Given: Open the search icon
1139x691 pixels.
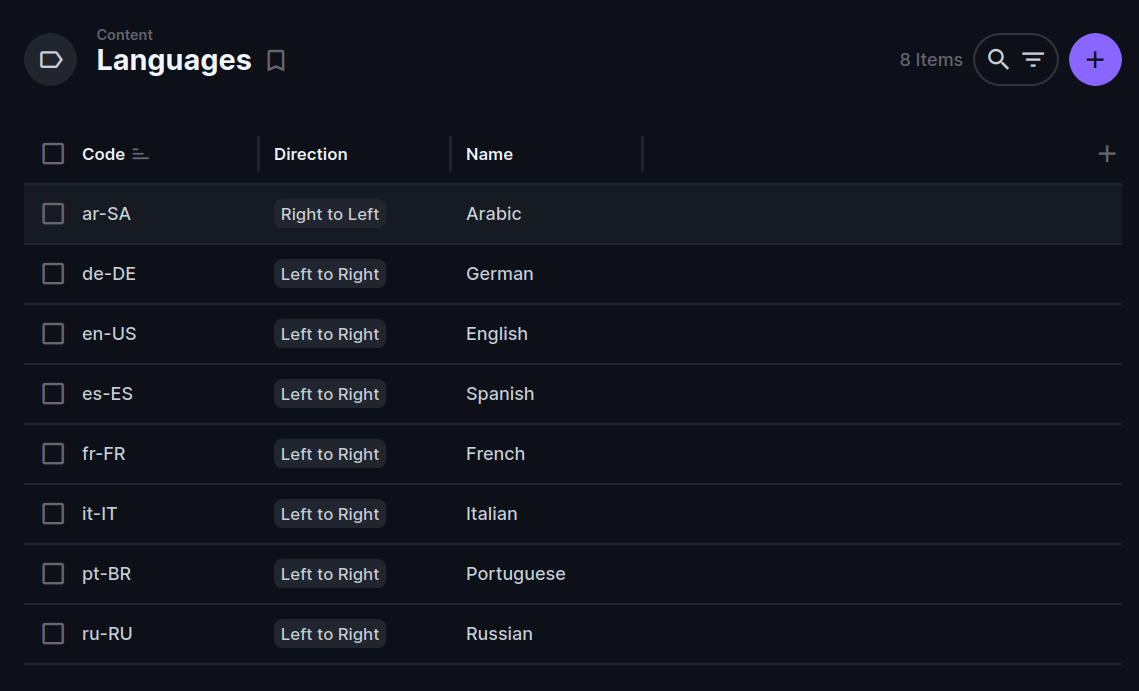Looking at the screenshot, I should coord(998,59).
